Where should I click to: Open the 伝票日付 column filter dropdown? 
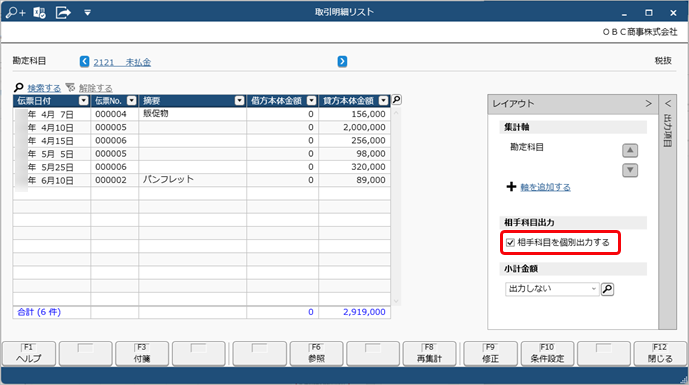(83, 101)
